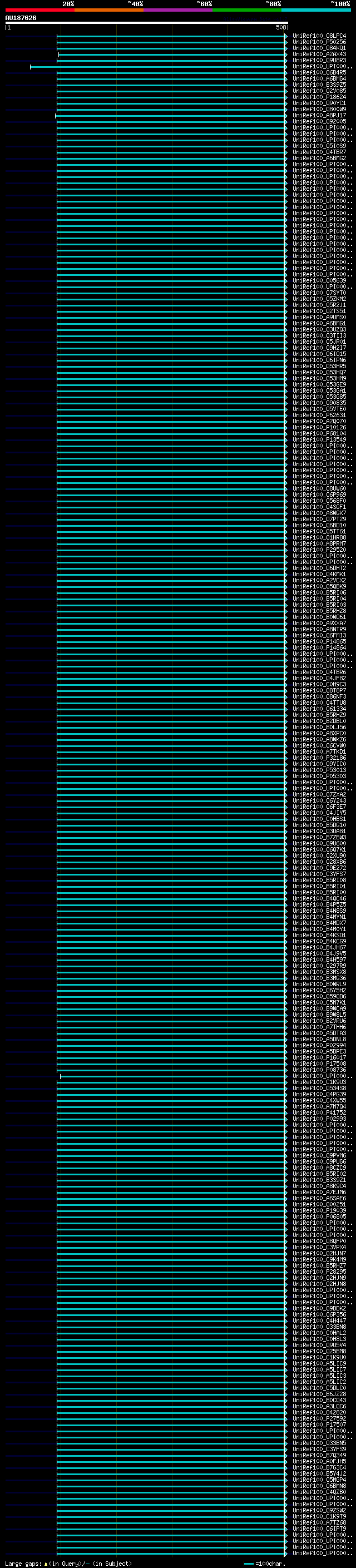Choose the UniRef100_P68104 hit name
356x1568 pixels.
tap(319, 433)
